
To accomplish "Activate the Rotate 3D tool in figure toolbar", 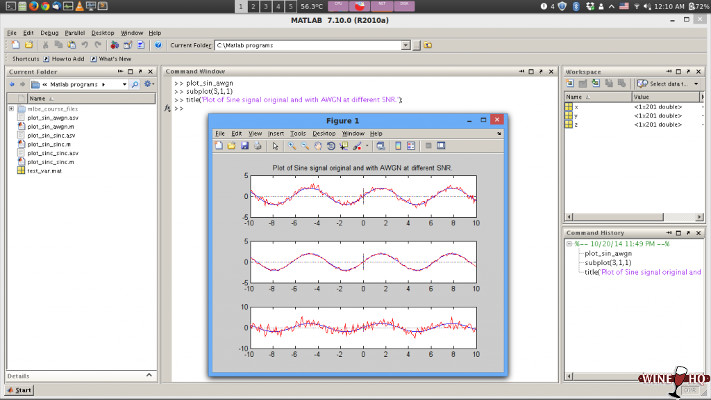I will [x=331, y=146].
